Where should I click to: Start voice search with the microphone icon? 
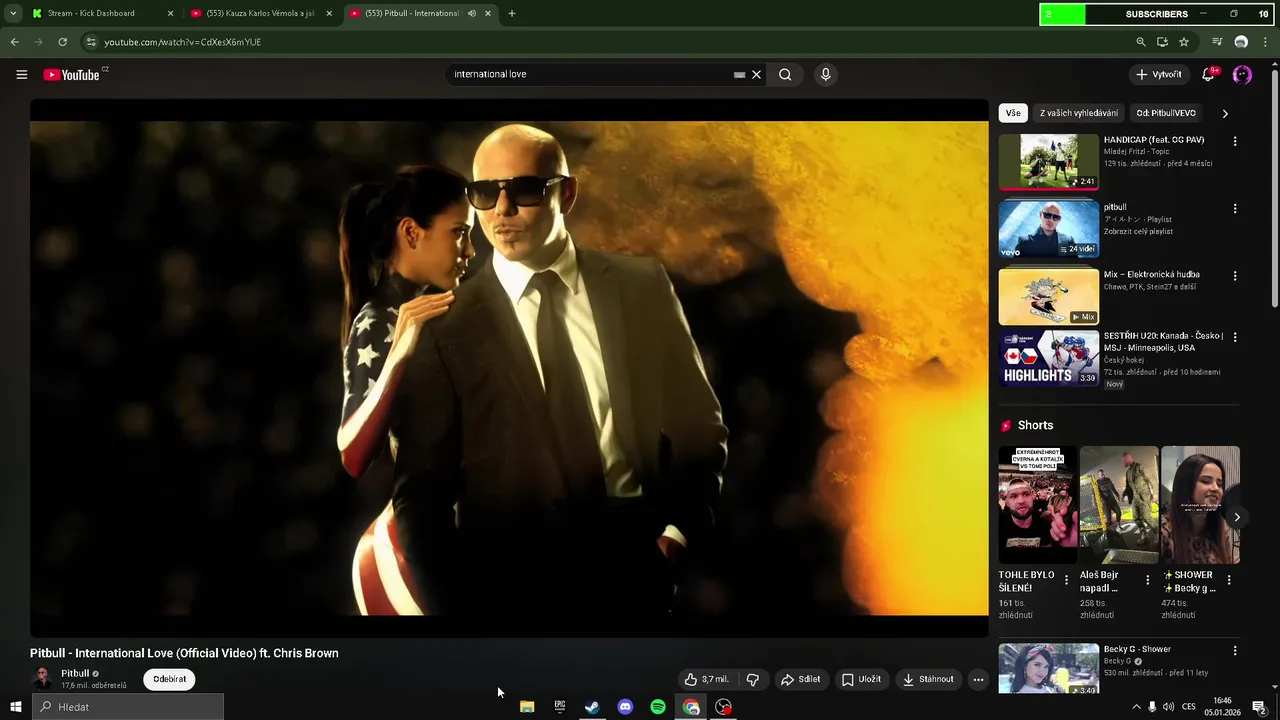[825, 74]
